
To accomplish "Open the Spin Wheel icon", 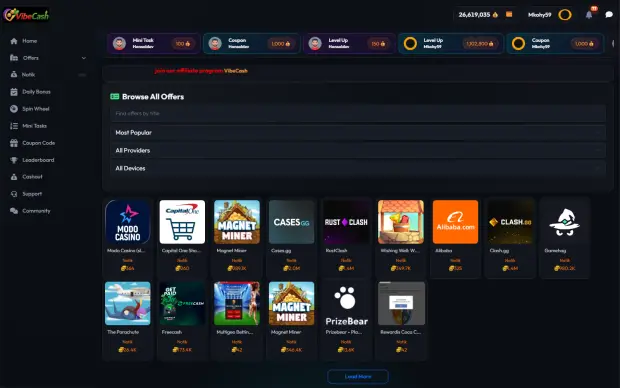I will (14, 109).
